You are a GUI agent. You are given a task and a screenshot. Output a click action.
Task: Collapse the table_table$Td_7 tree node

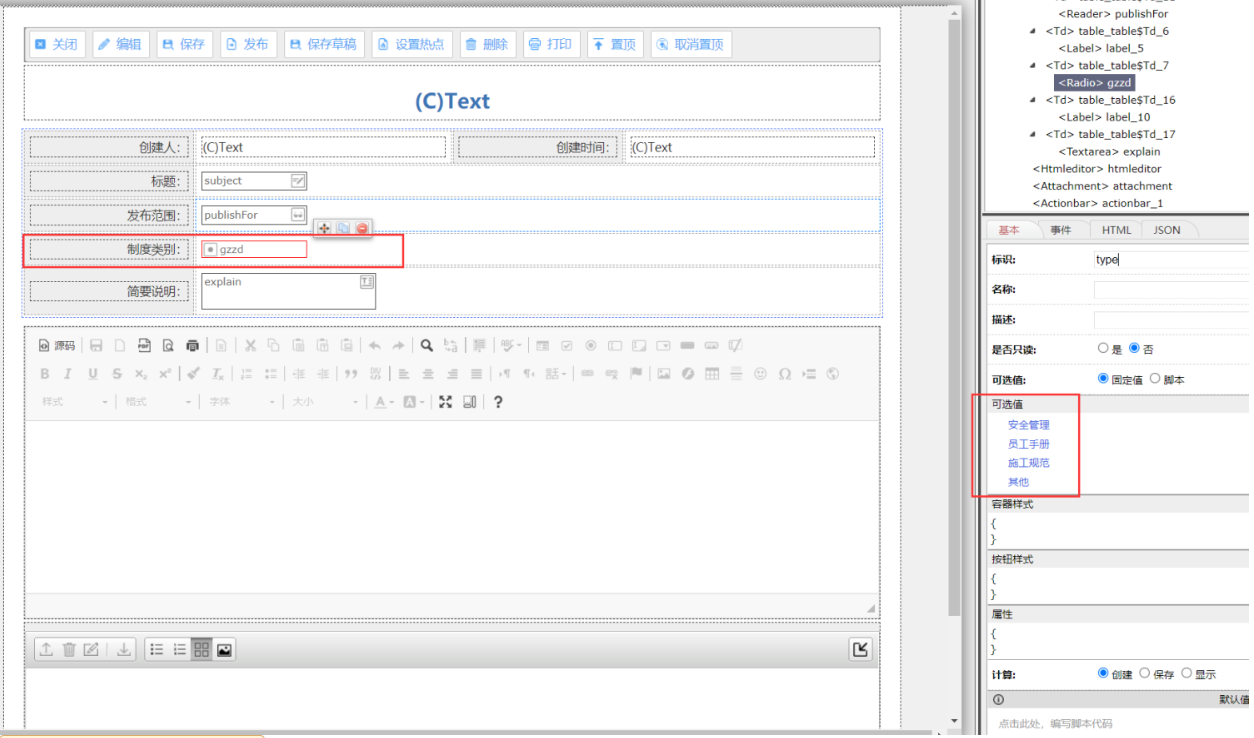pos(1033,66)
